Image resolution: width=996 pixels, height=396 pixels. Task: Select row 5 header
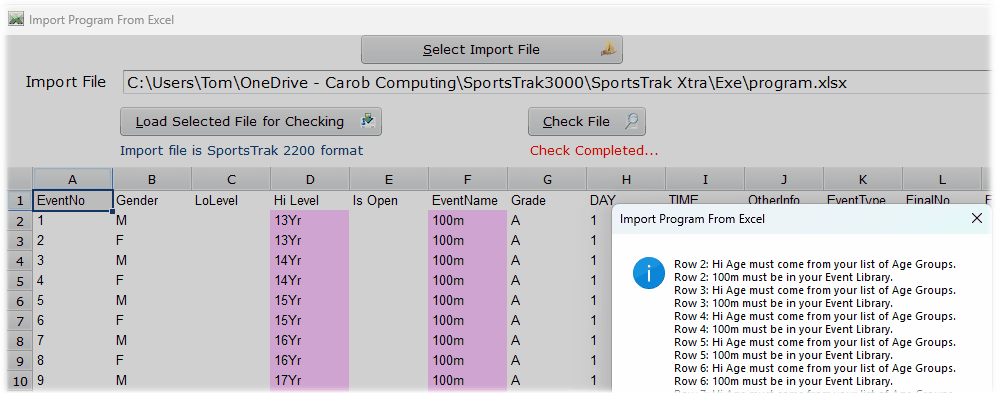click(x=20, y=280)
